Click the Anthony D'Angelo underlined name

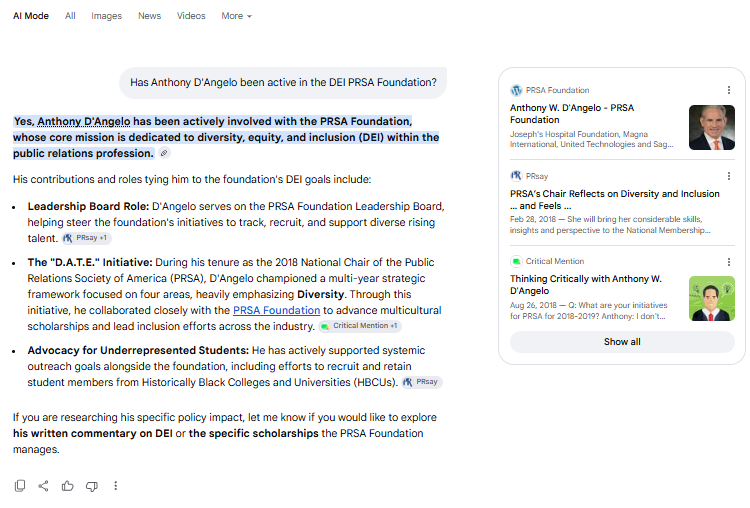point(84,121)
